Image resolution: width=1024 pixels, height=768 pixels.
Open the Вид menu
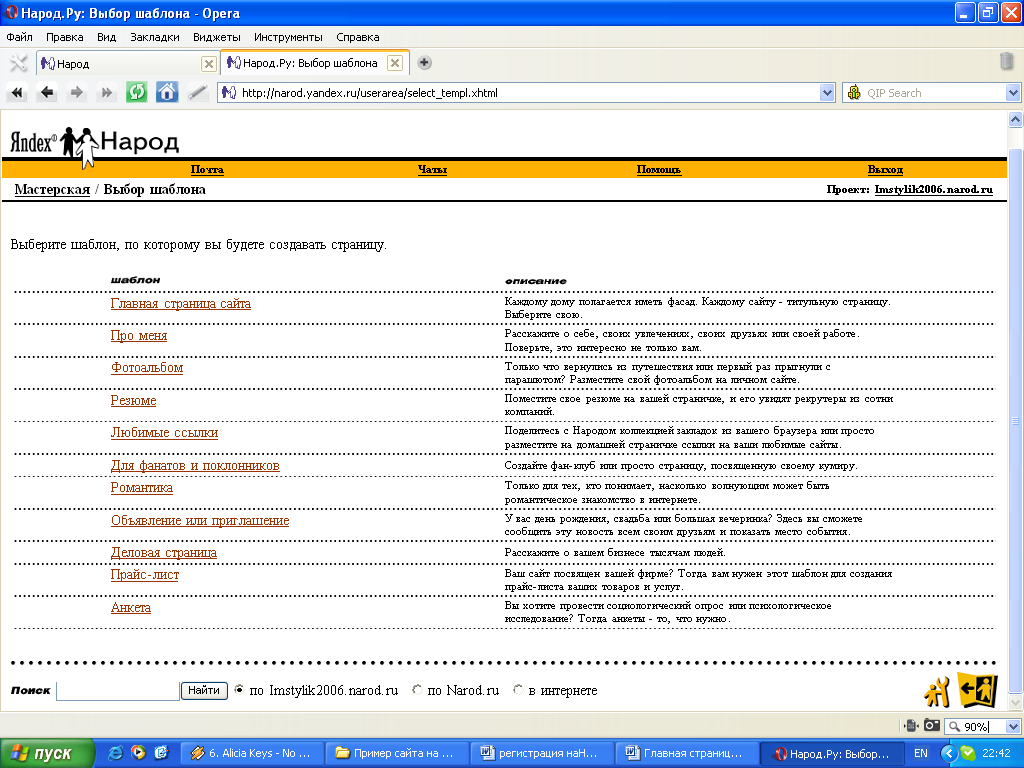click(106, 37)
